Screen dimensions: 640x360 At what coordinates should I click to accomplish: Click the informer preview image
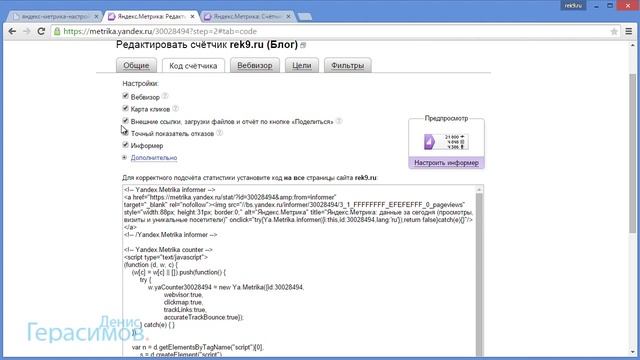[x=446, y=142]
